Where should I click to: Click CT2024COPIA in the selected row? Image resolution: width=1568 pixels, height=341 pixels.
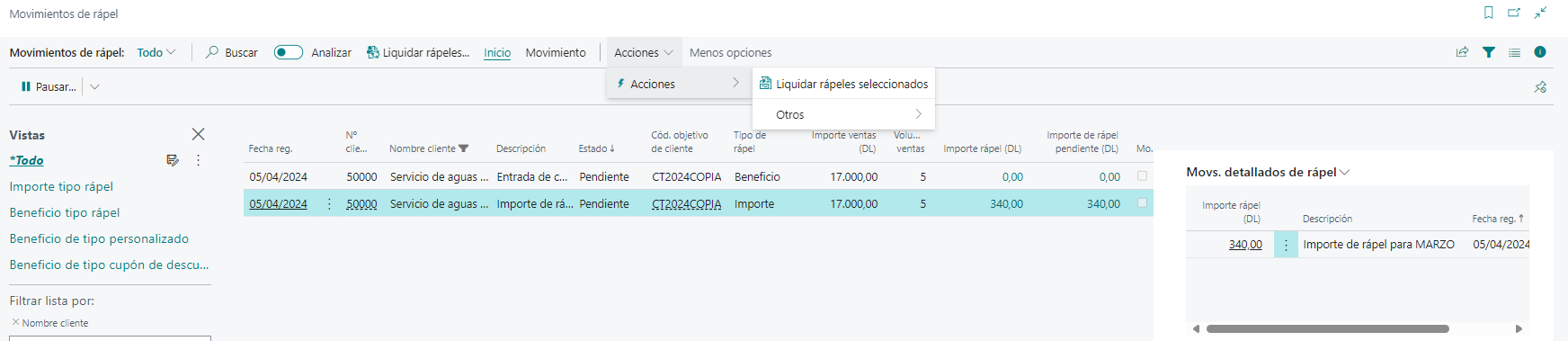(686, 204)
